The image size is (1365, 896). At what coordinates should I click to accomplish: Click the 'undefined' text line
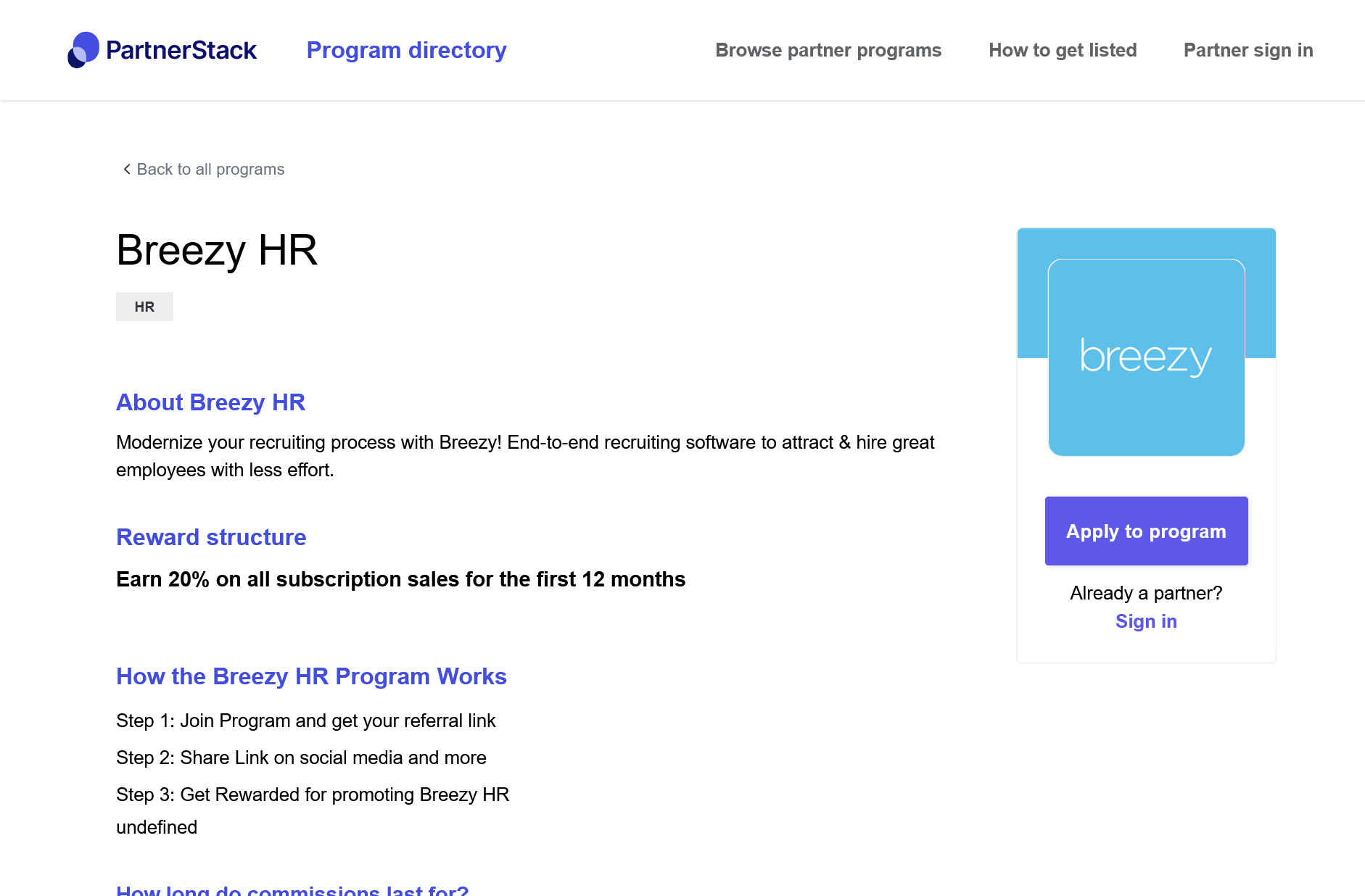(157, 827)
